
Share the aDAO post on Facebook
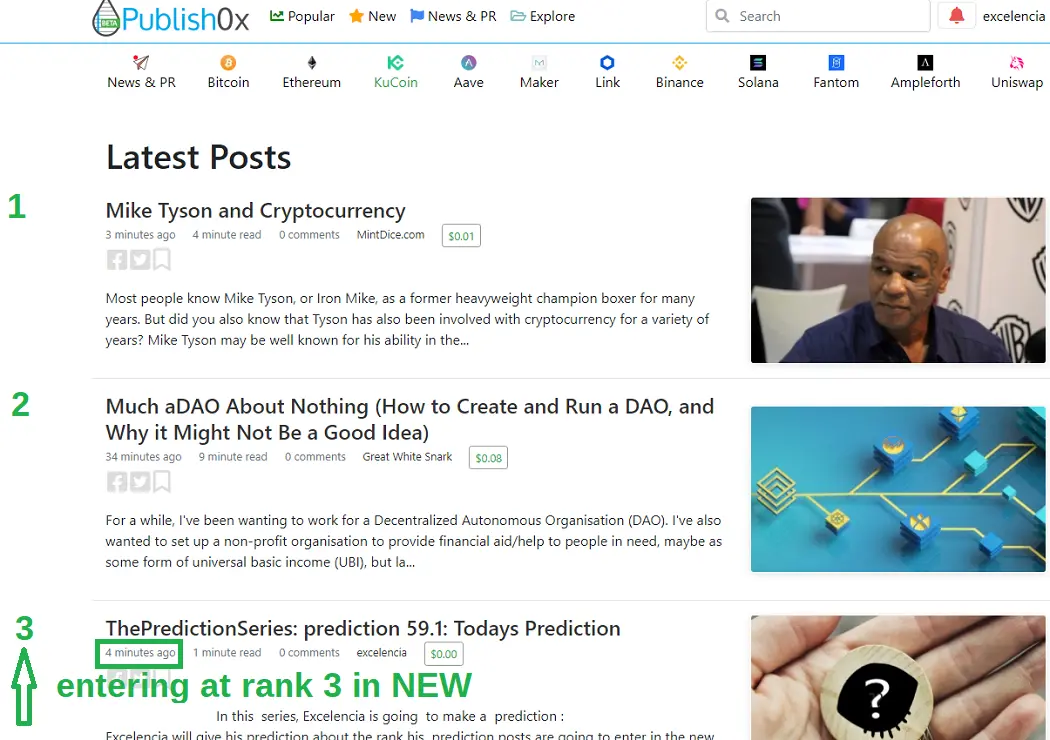coord(117,482)
